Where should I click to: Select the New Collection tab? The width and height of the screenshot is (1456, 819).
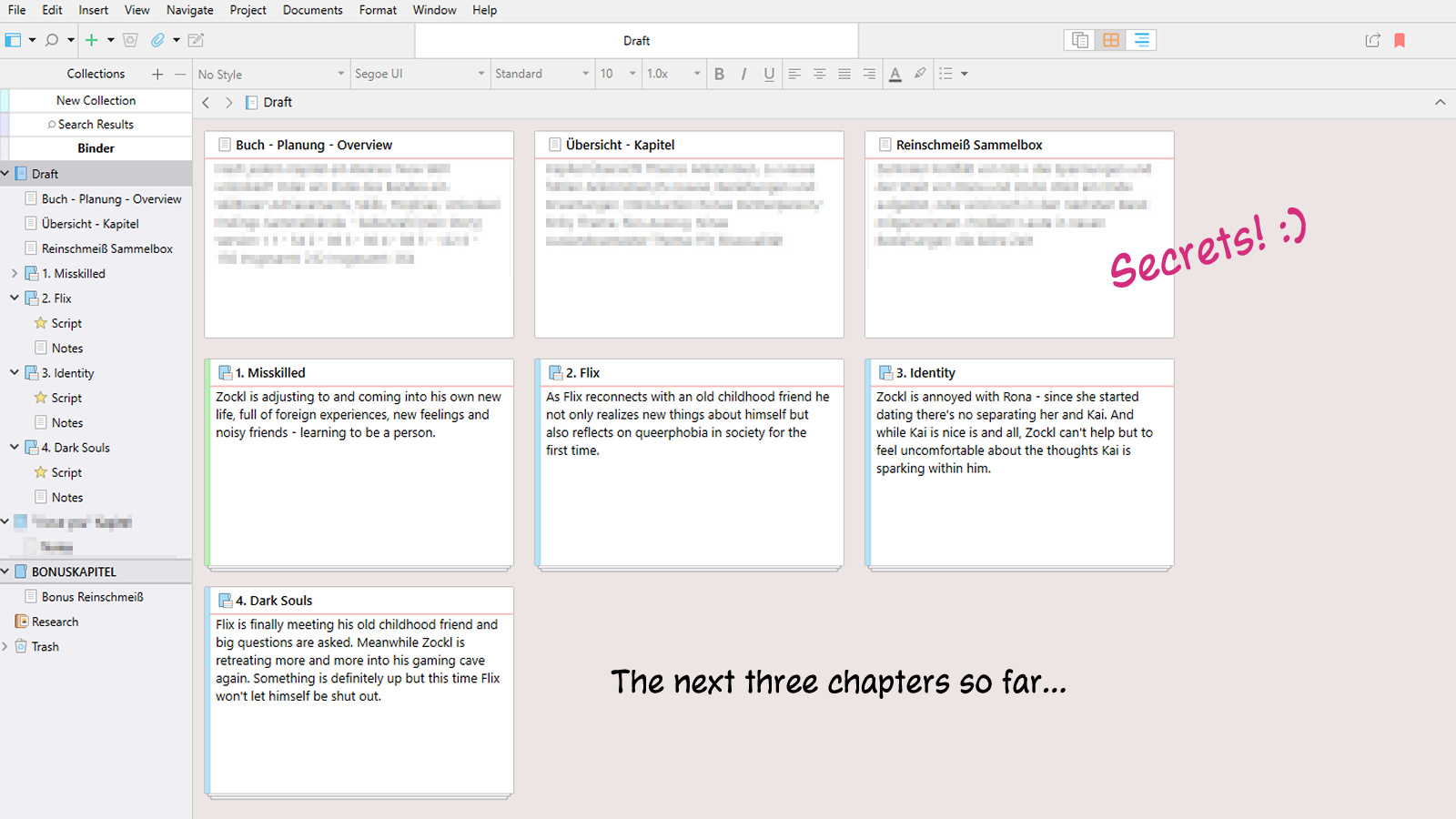point(96,100)
